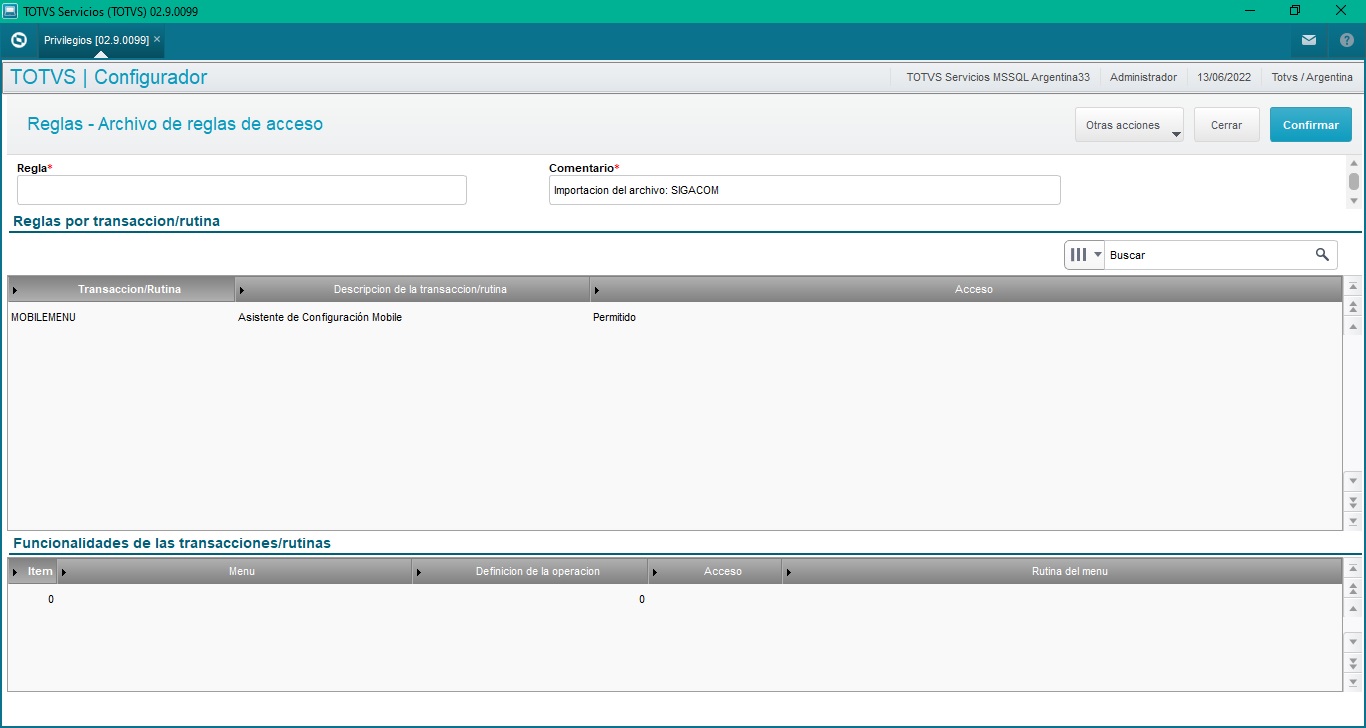1366x728 pixels.
Task: Jump to first row in rules grid
Action: [1354, 286]
